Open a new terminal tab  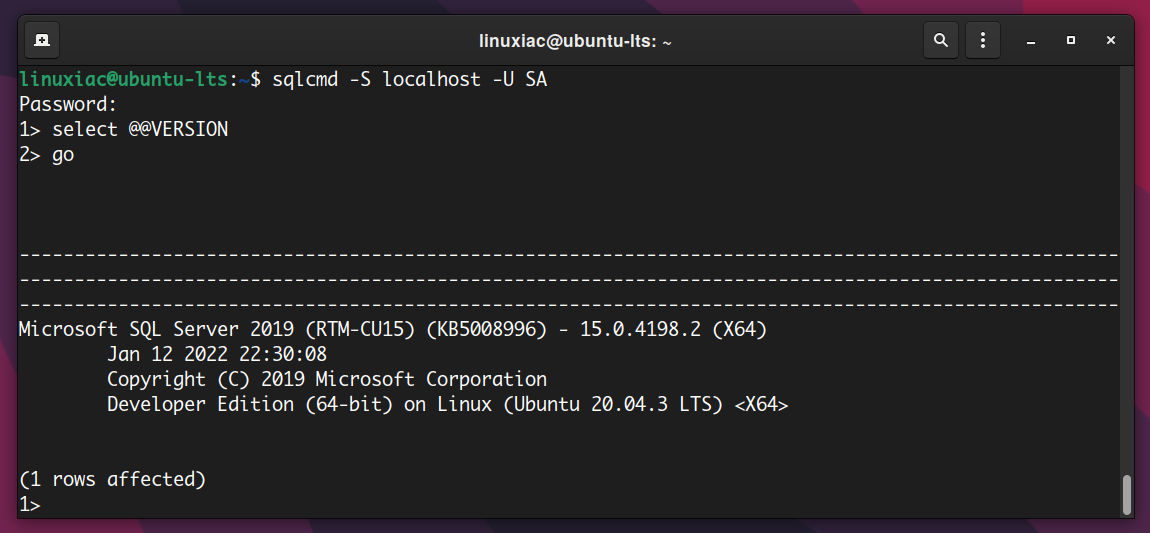coord(42,40)
